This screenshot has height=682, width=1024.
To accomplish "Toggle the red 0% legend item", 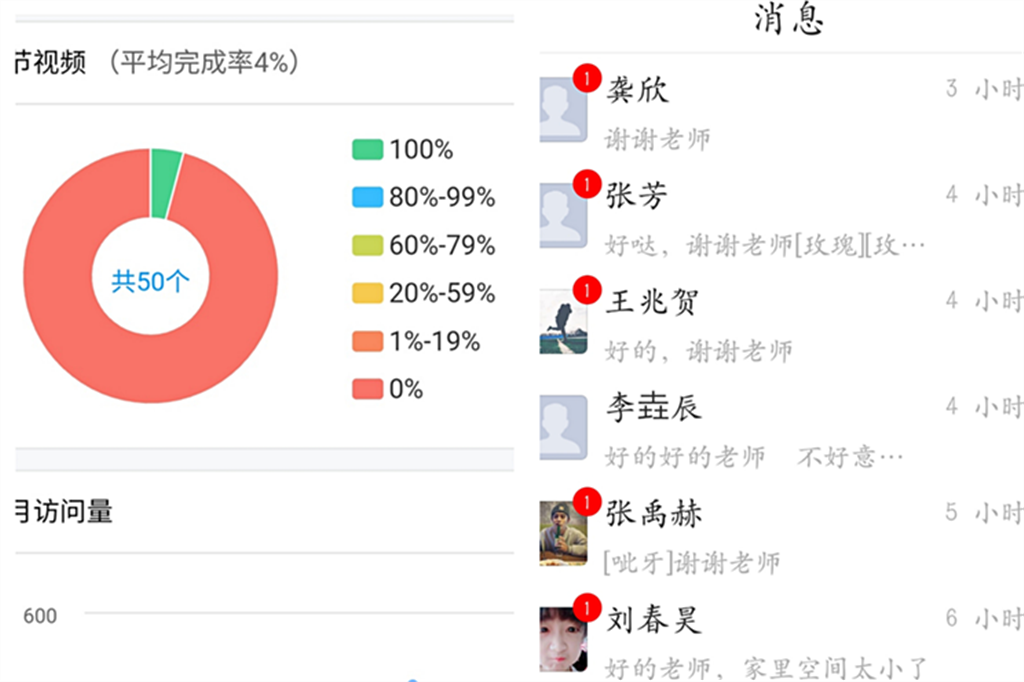I will point(388,389).
